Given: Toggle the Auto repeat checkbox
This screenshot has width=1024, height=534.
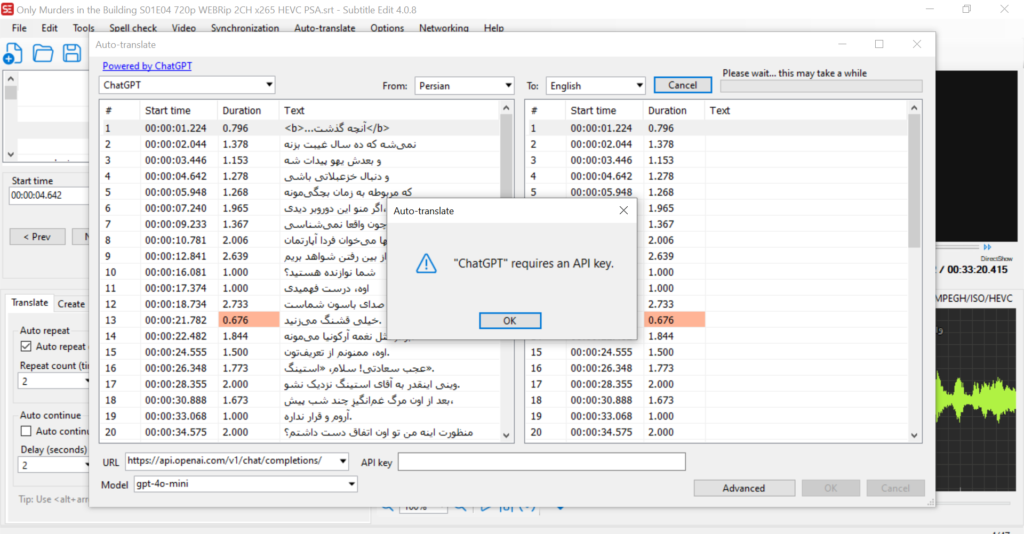Looking at the screenshot, I should coord(27,346).
